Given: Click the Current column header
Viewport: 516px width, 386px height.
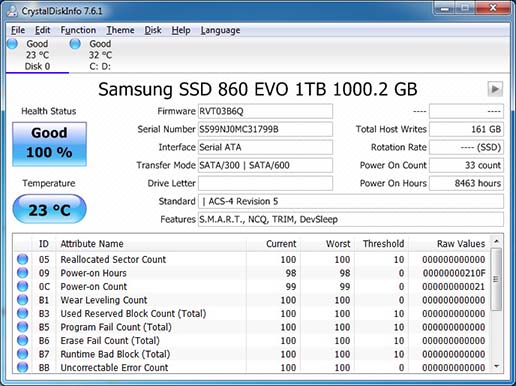Looking at the screenshot, I should tap(273, 244).
